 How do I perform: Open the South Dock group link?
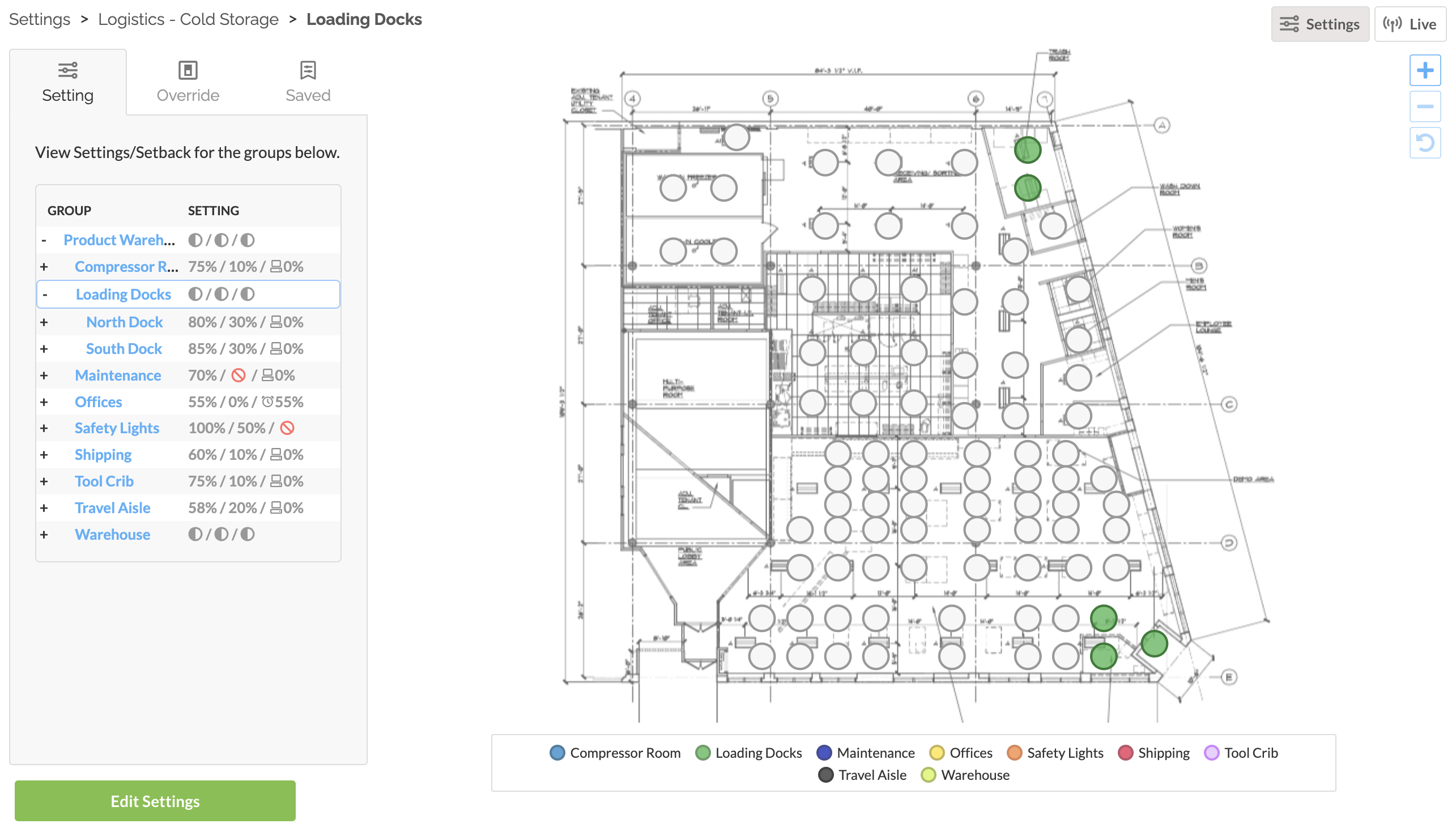click(x=124, y=349)
